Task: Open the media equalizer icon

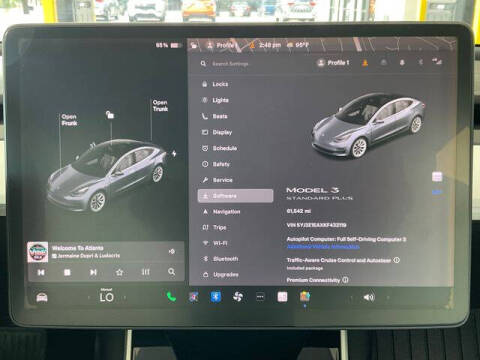Action: pos(146,272)
